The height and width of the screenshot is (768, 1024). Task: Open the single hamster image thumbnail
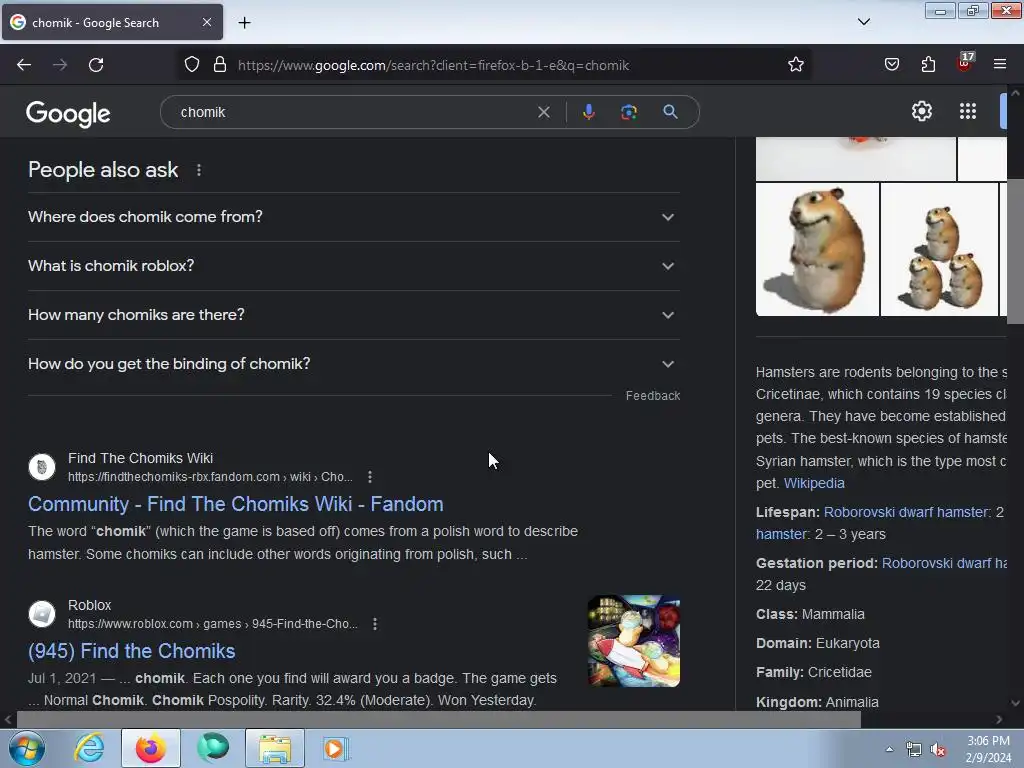(x=817, y=249)
